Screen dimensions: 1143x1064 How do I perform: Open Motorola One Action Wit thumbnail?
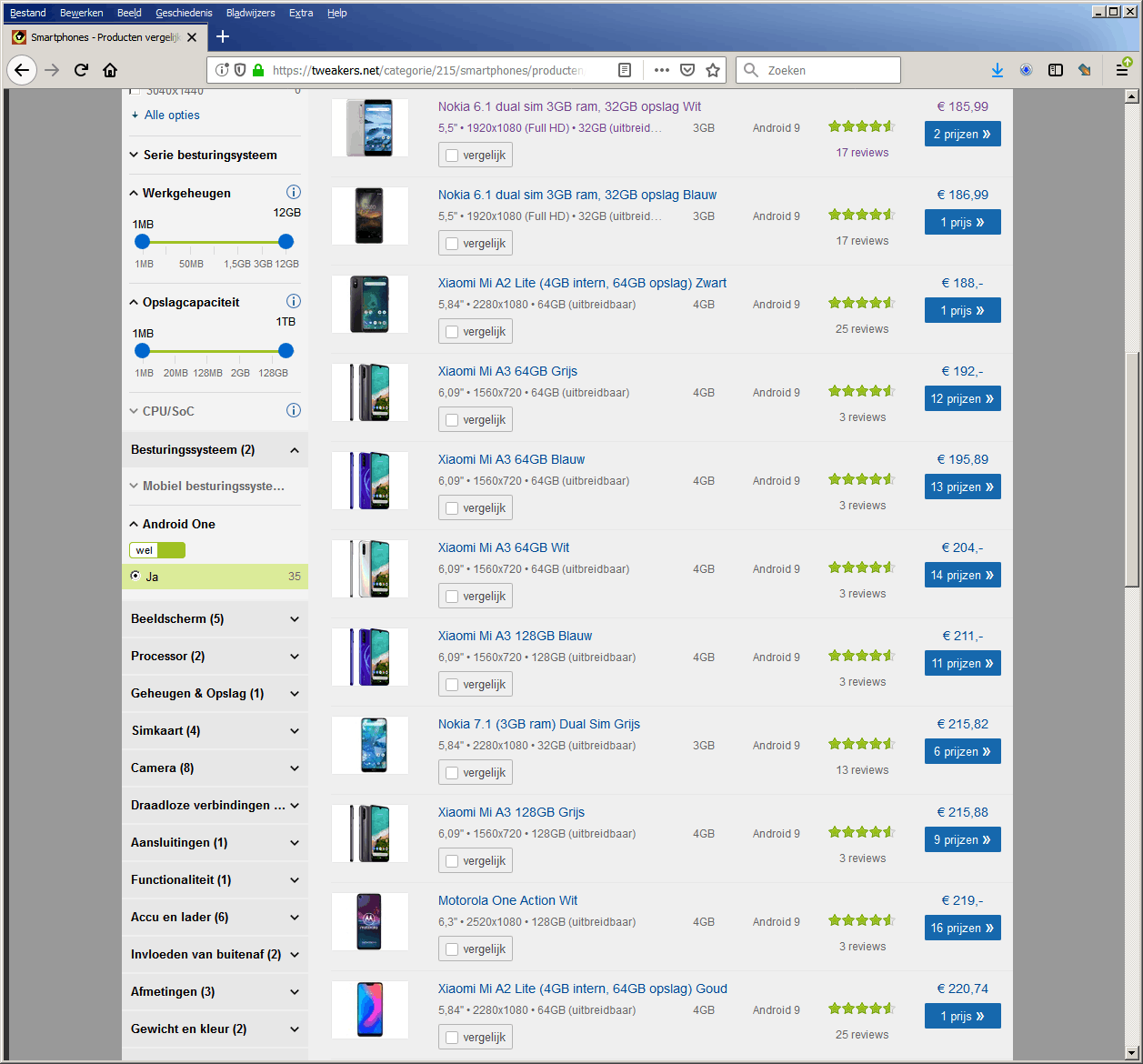coord(370,921)
